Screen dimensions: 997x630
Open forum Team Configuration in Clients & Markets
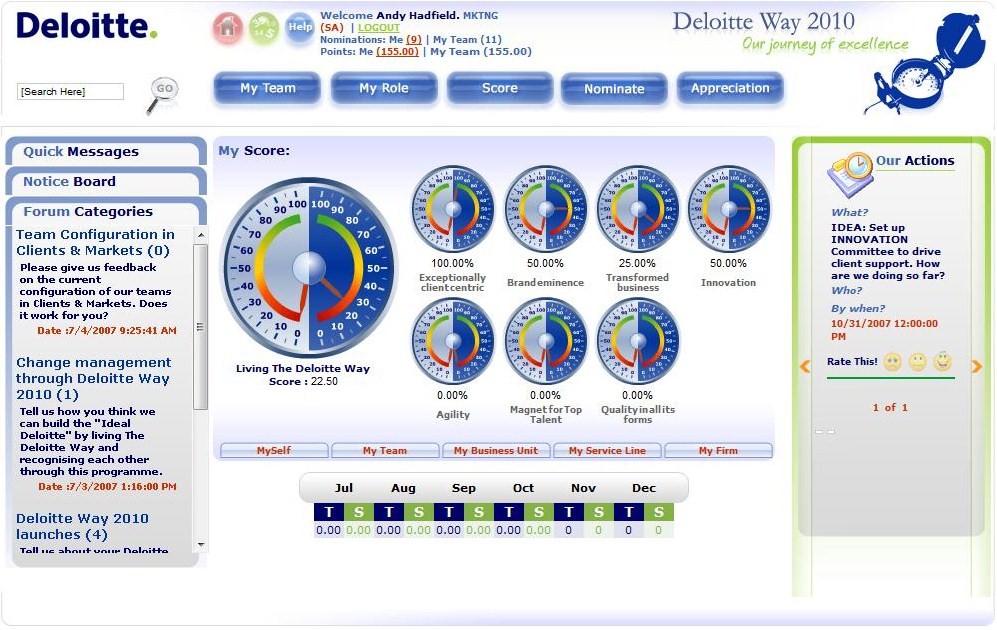click(x=95, y=243)
